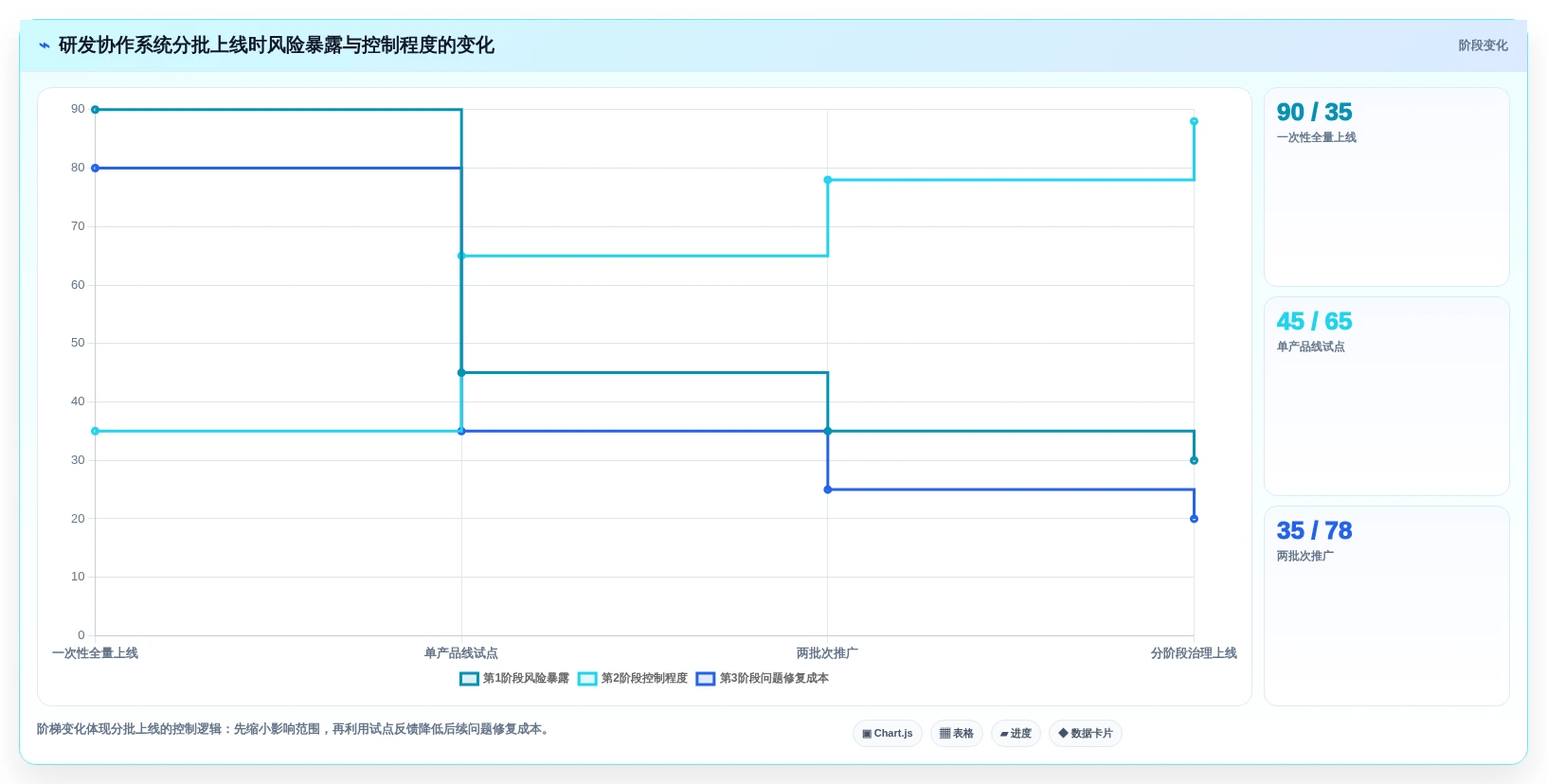1547x784 pixels.
Task: Click the control degree starting point at 35
Action: pyautogui.click(x=95, y=432)
